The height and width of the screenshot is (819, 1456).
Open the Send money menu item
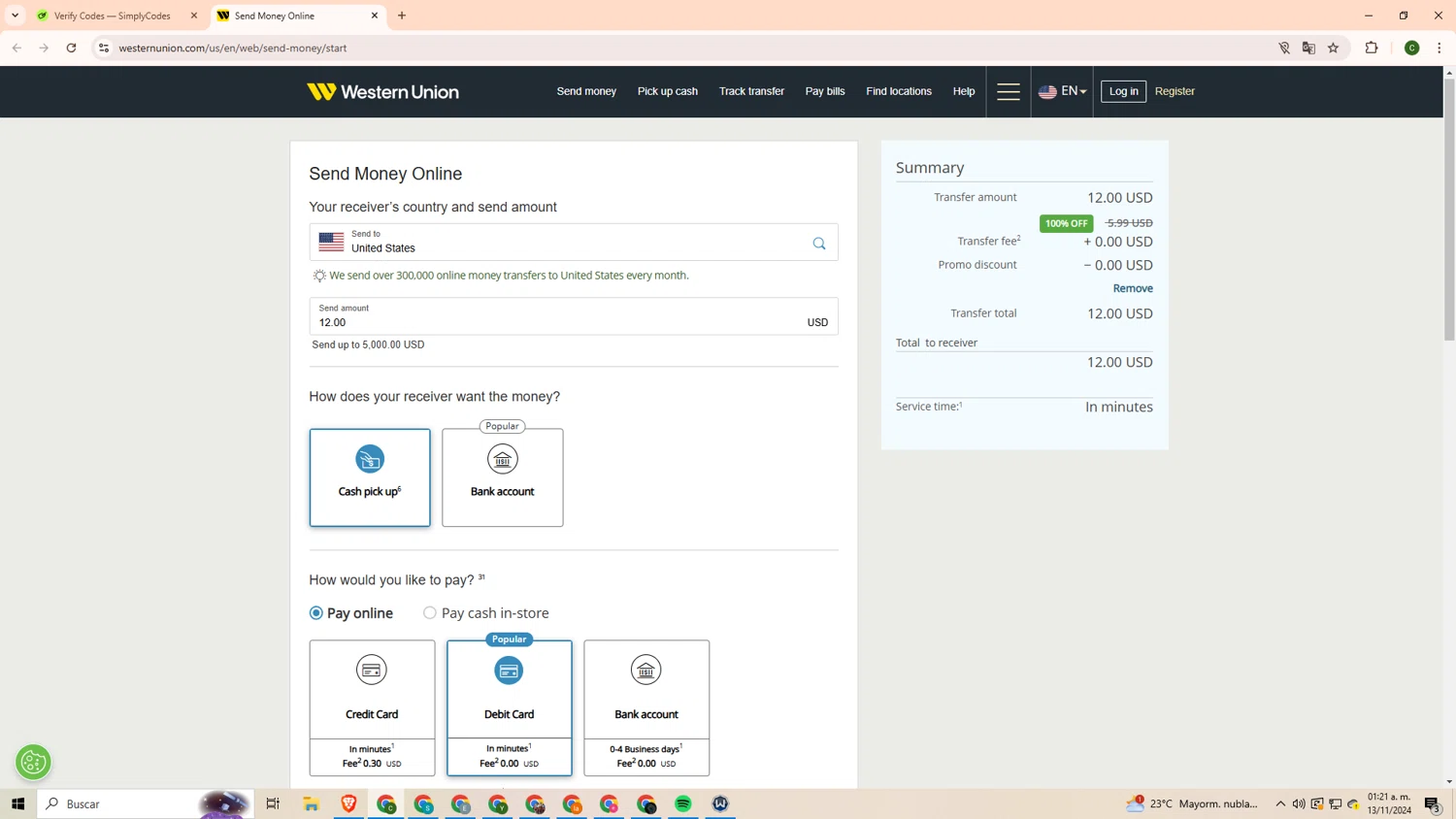pyautogui.click(x=586, y=91)
